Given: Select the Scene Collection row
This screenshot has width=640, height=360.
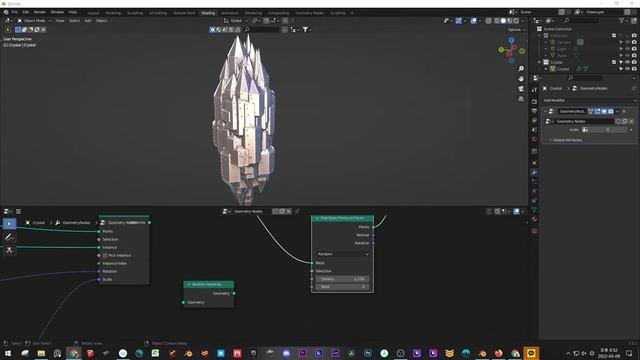Looking at the screenshot, I should click(x=558, y=29).
